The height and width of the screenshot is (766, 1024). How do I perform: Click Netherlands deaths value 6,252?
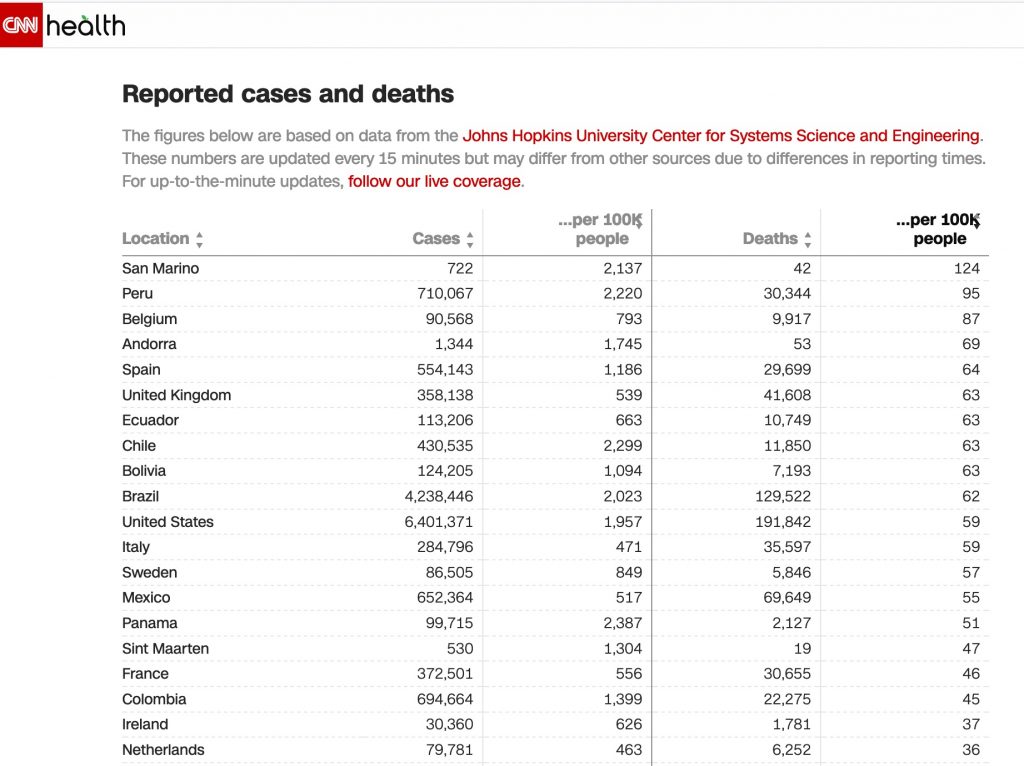(792, 750)
